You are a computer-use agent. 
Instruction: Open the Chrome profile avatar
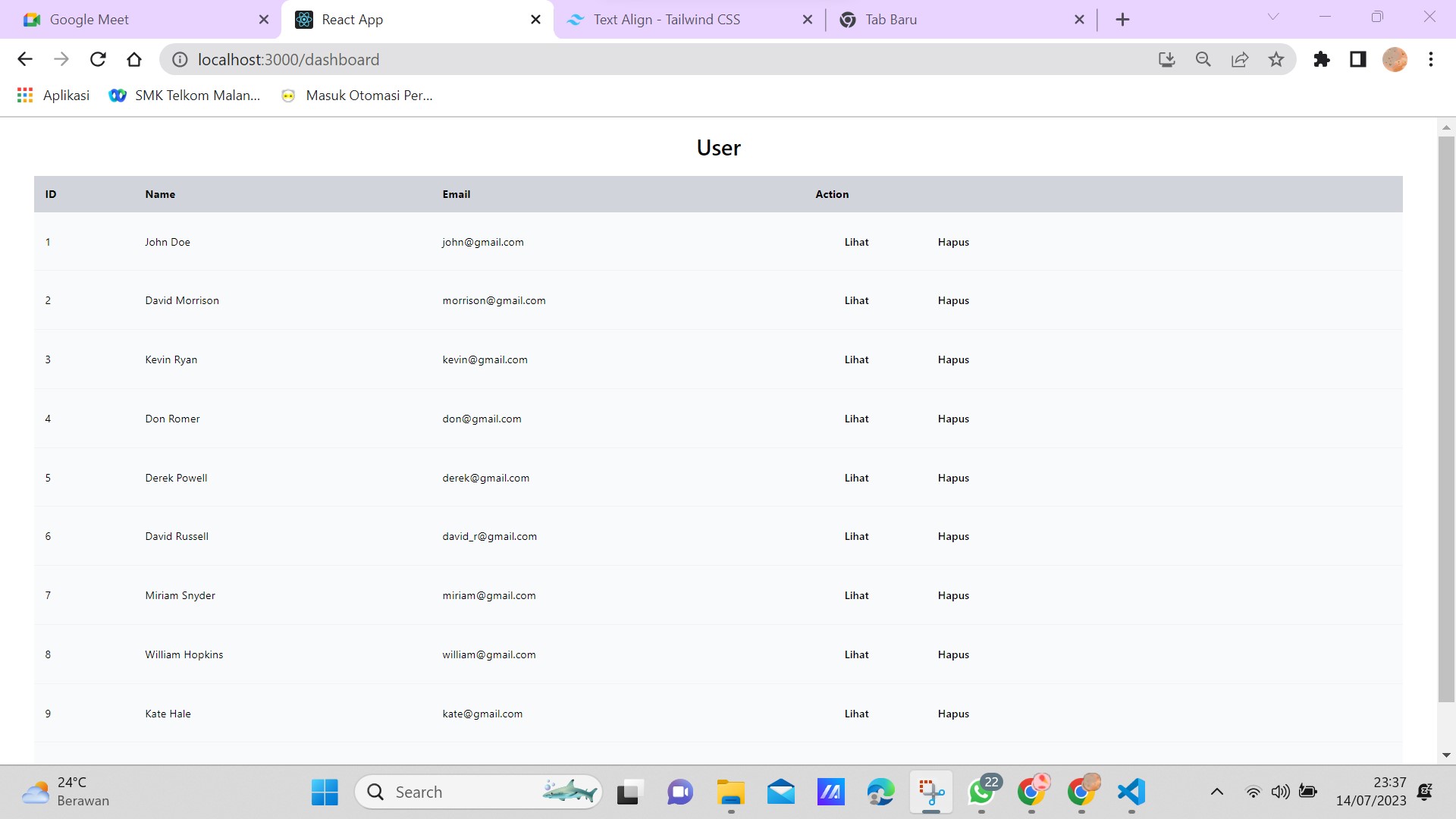pos(1395,59)
